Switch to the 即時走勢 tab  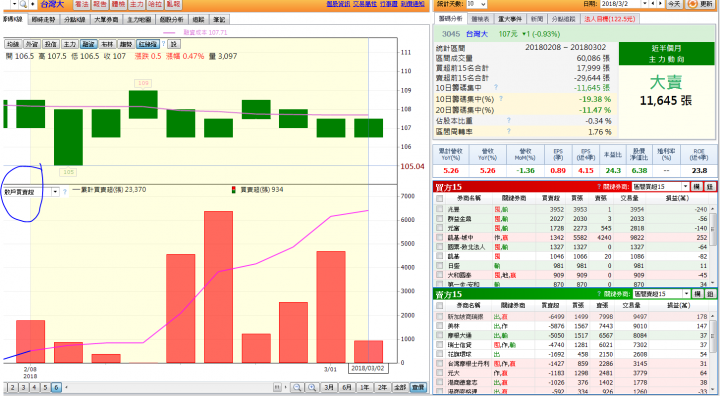point(43,20)
